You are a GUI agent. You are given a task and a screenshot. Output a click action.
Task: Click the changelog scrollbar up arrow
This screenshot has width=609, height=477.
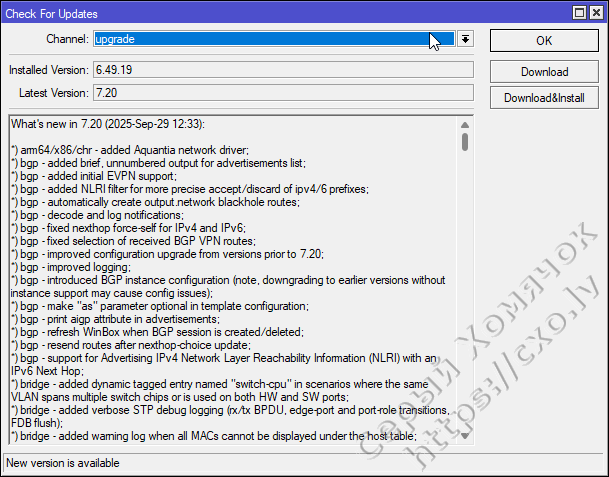(x=465, y=125)
